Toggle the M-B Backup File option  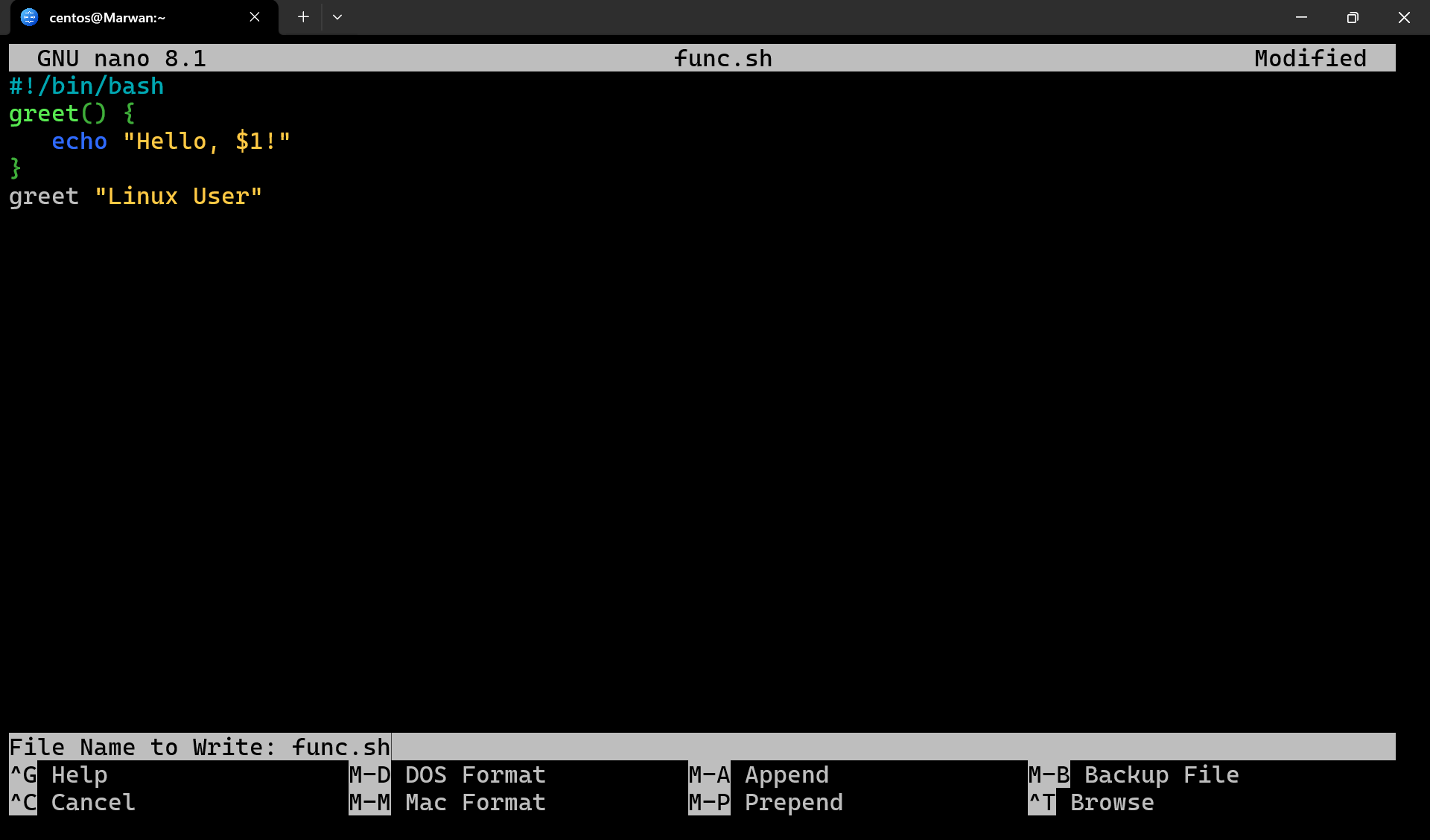(x=1134, y=774)
